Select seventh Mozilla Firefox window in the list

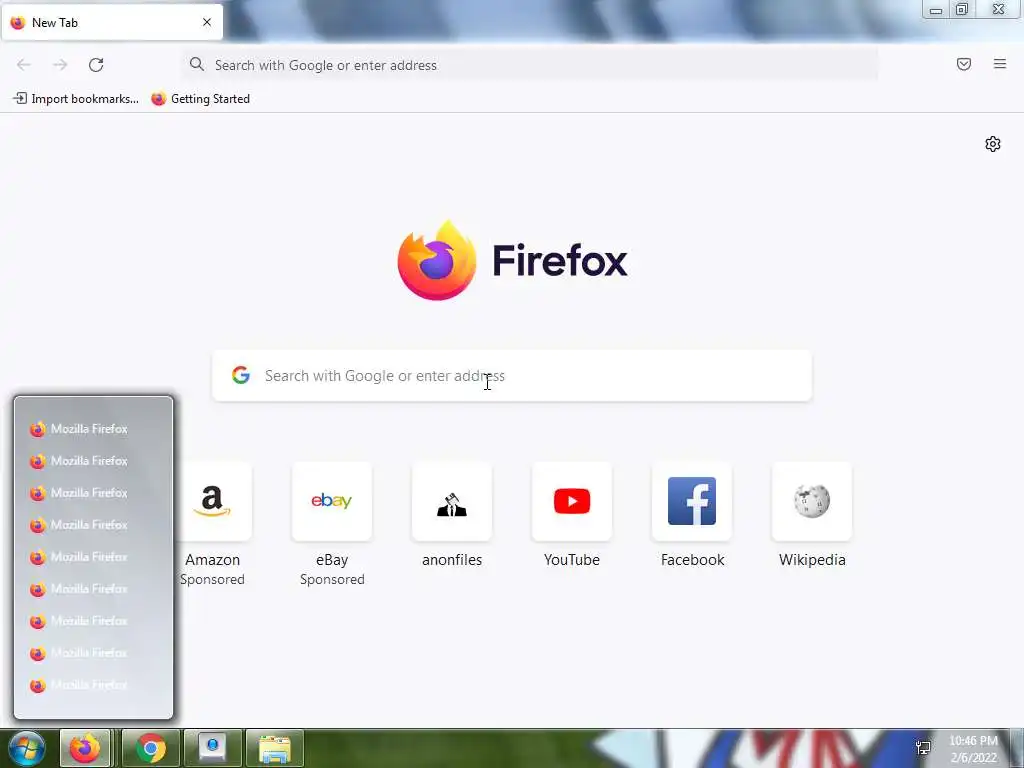tap(93, 621)
